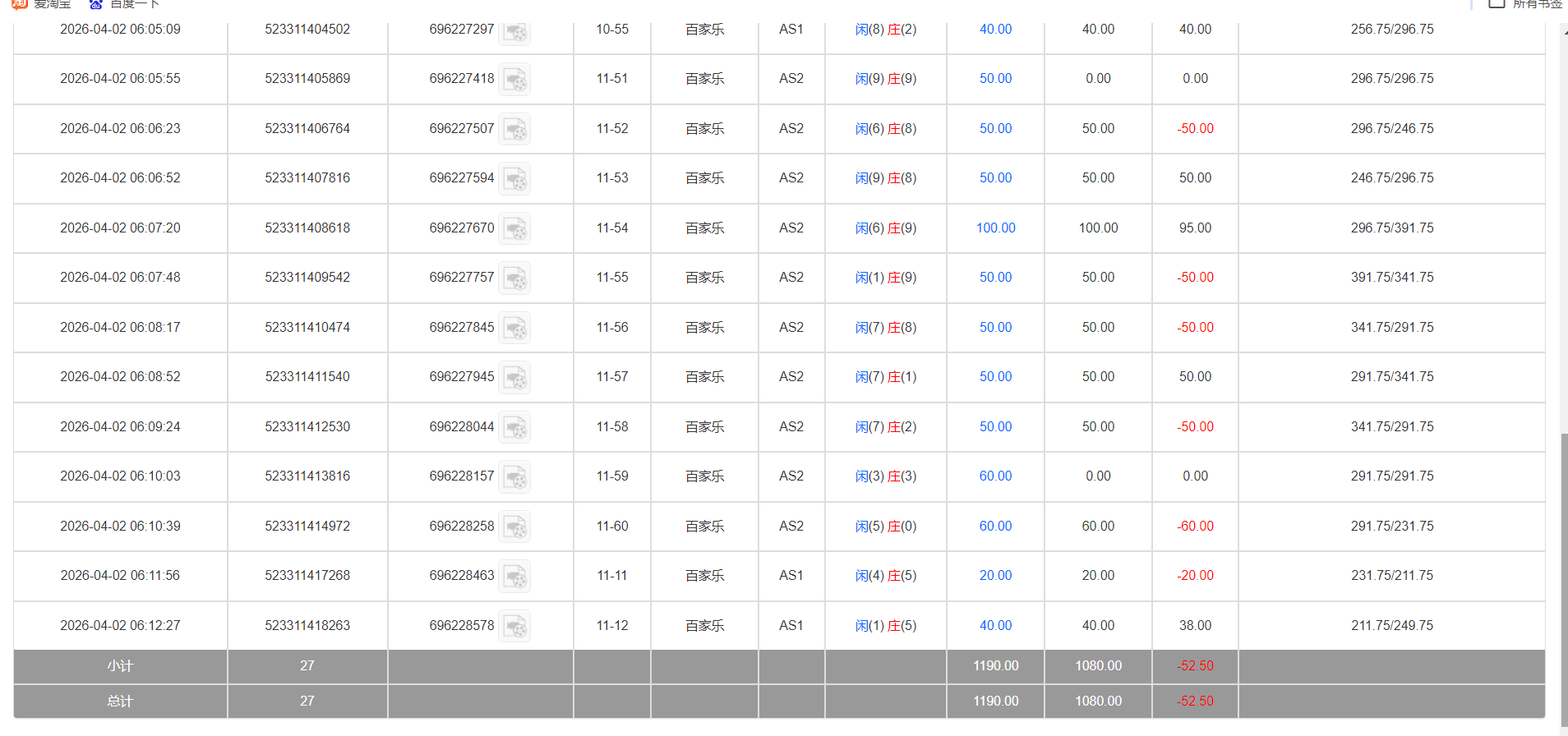Play video replay for round 696227507
Viewport: 1568px width, 736px height.
[x=515, y=130]
